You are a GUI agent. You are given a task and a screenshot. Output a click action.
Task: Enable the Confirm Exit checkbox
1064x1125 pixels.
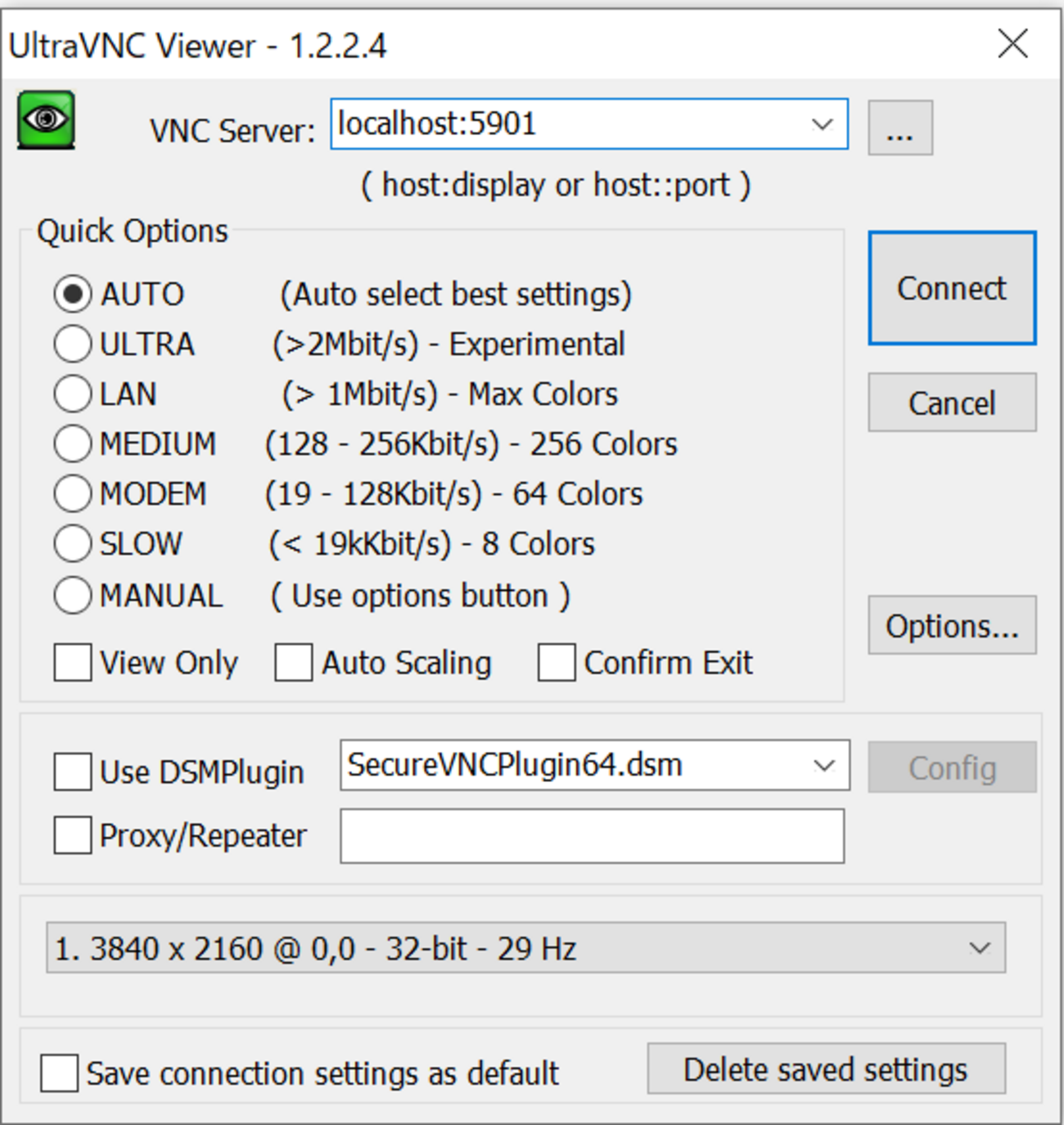coord(557,663)
